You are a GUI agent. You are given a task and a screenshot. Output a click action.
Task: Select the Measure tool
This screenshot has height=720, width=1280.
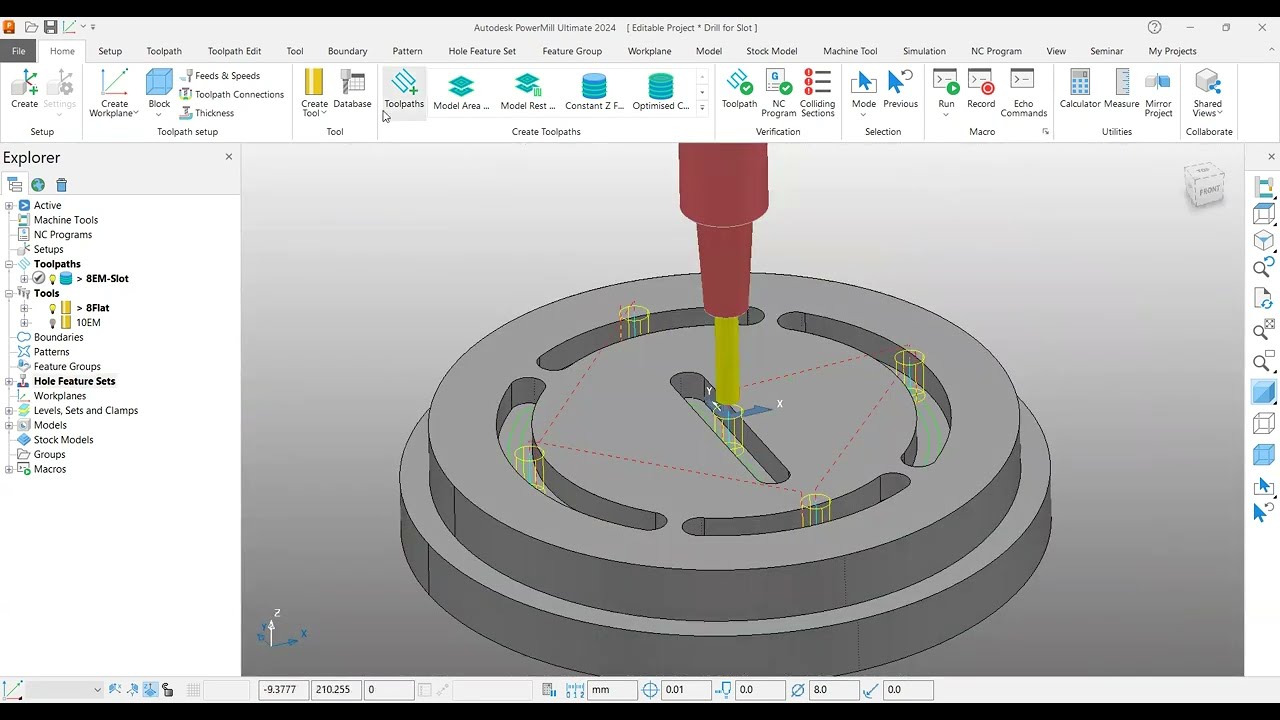pos(1122,89)
